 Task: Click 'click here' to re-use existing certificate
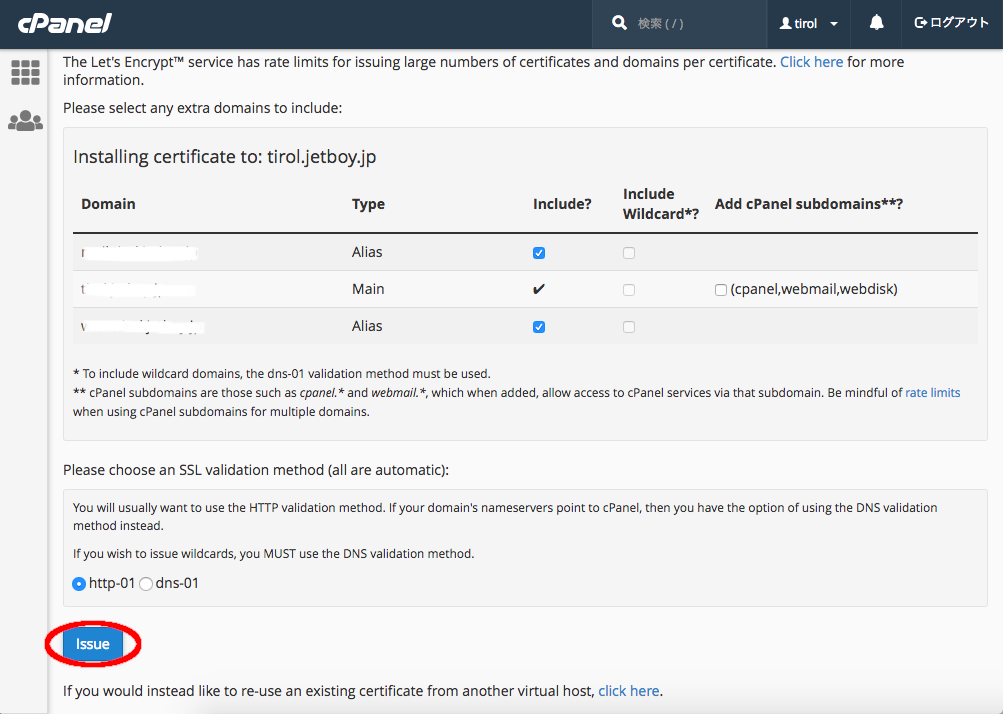click(629, 691)
